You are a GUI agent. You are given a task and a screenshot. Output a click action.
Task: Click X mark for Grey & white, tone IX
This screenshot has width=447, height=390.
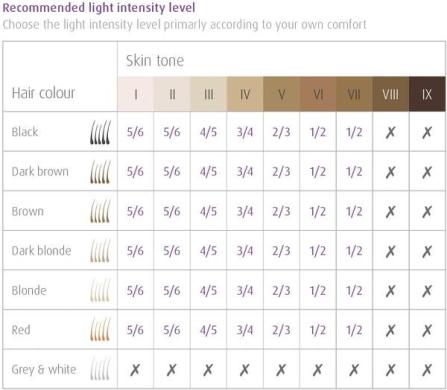point(427,370)
